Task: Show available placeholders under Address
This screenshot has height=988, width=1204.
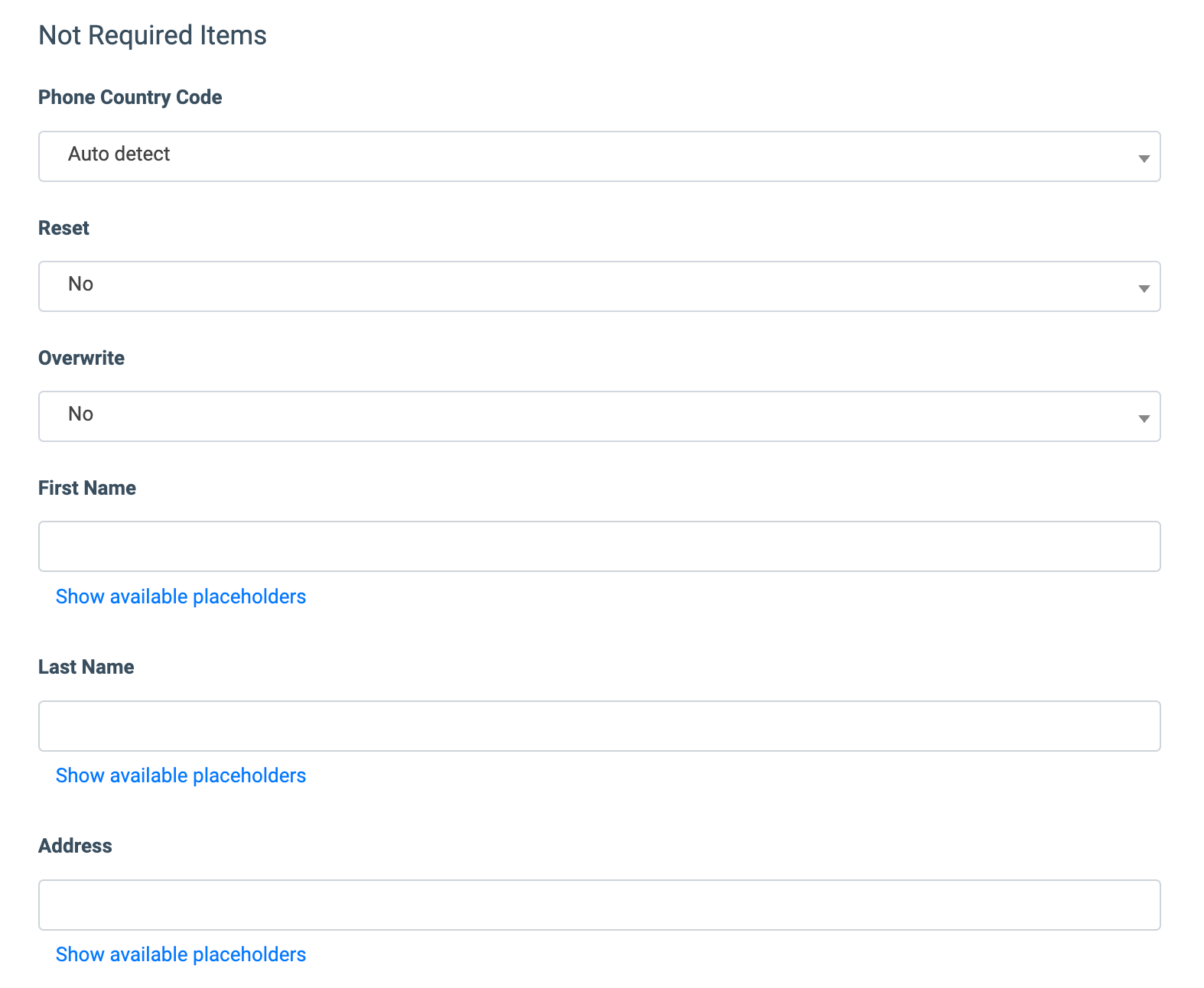Action: 181,954
